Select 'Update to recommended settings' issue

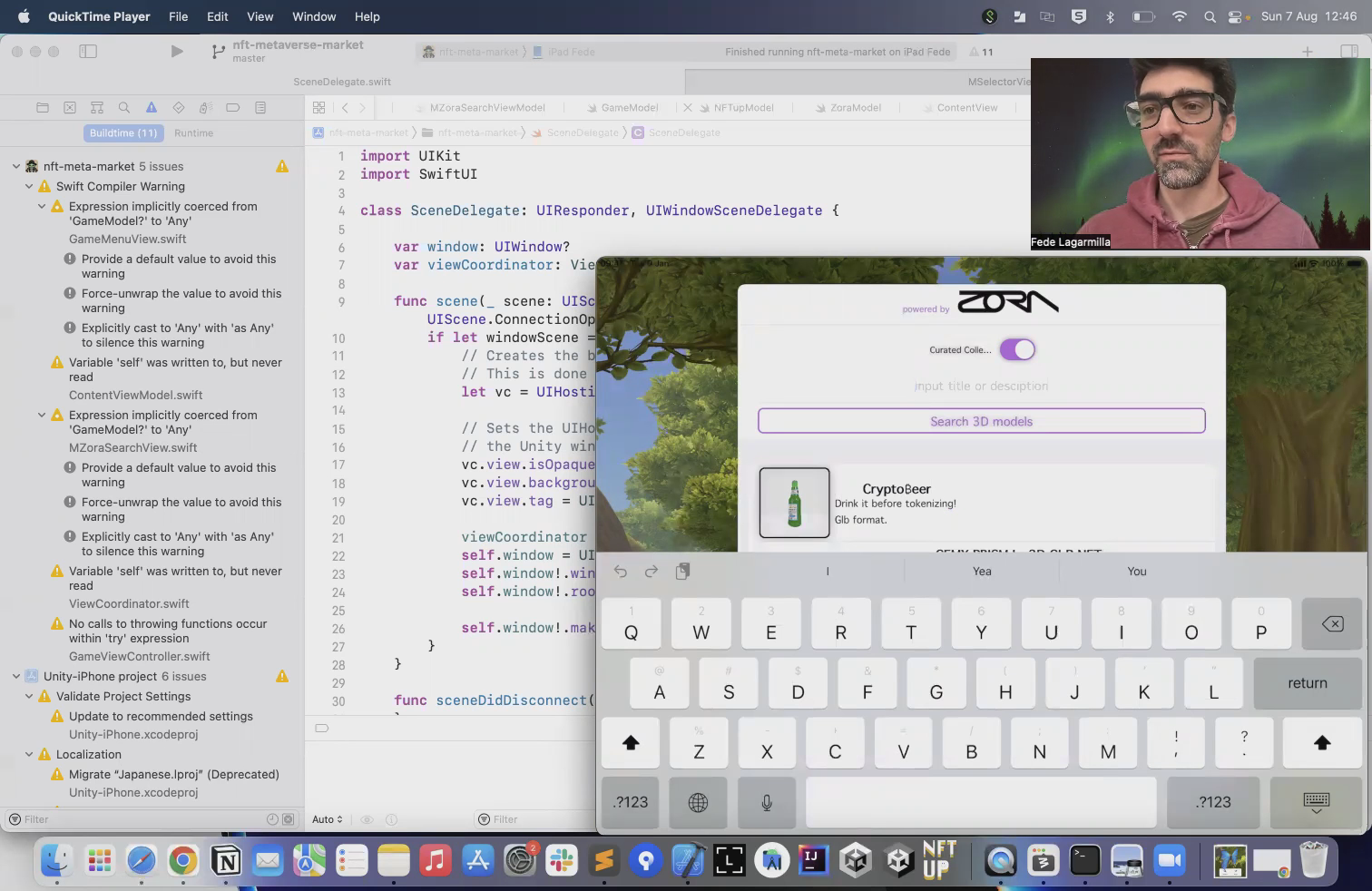tap(161, 716)
